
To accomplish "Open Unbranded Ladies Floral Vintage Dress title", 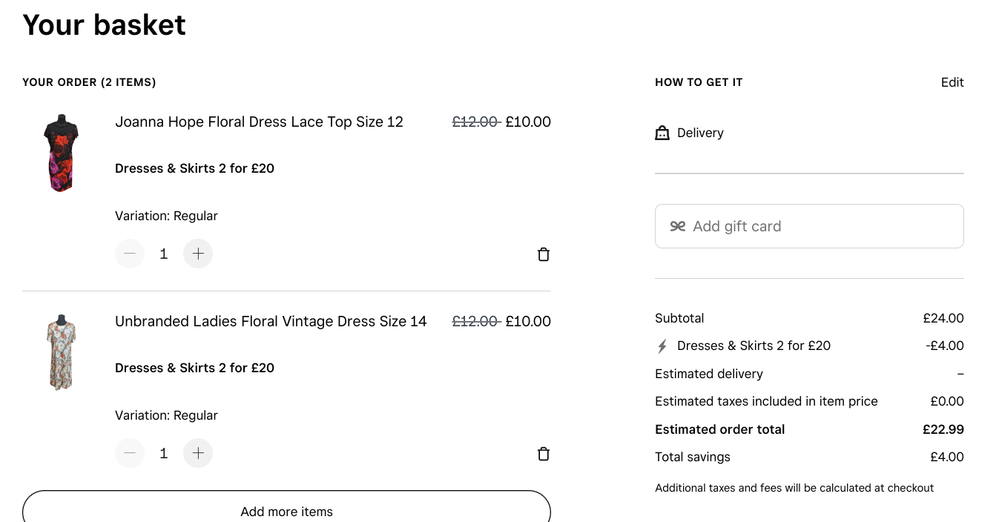I will [x=271, y=321].
